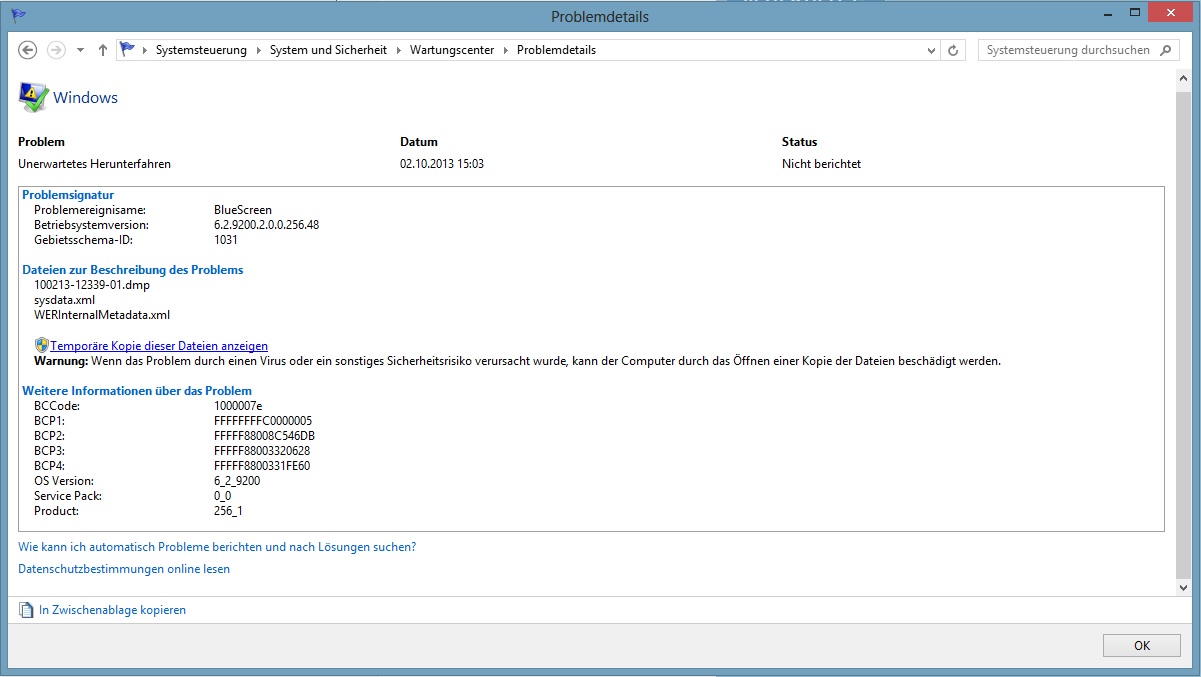Viewport: 1201px width, 677px height.
Task: Click BCP1 value FFFFFFFFC0000005
Action: (x=263, y=421)
